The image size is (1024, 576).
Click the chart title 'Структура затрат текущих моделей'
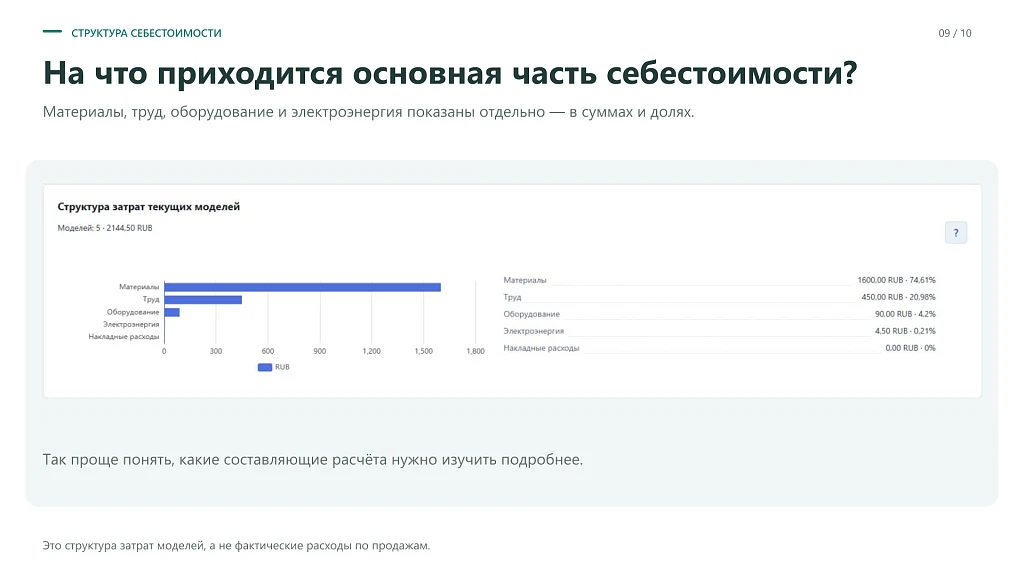[x=148, y=206]
